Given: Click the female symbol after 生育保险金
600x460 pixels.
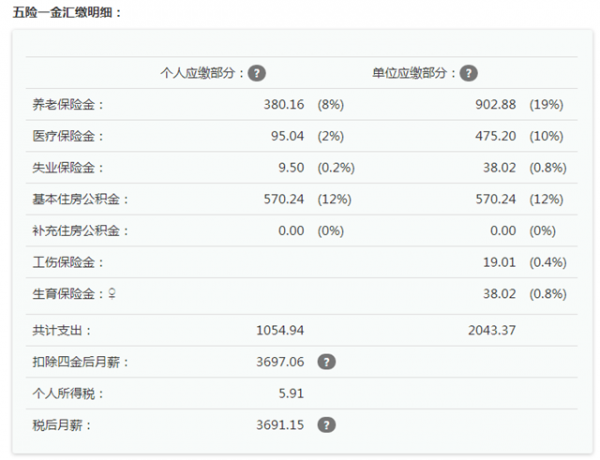Looking at the screenshot, I should click(x=112, y=294).
